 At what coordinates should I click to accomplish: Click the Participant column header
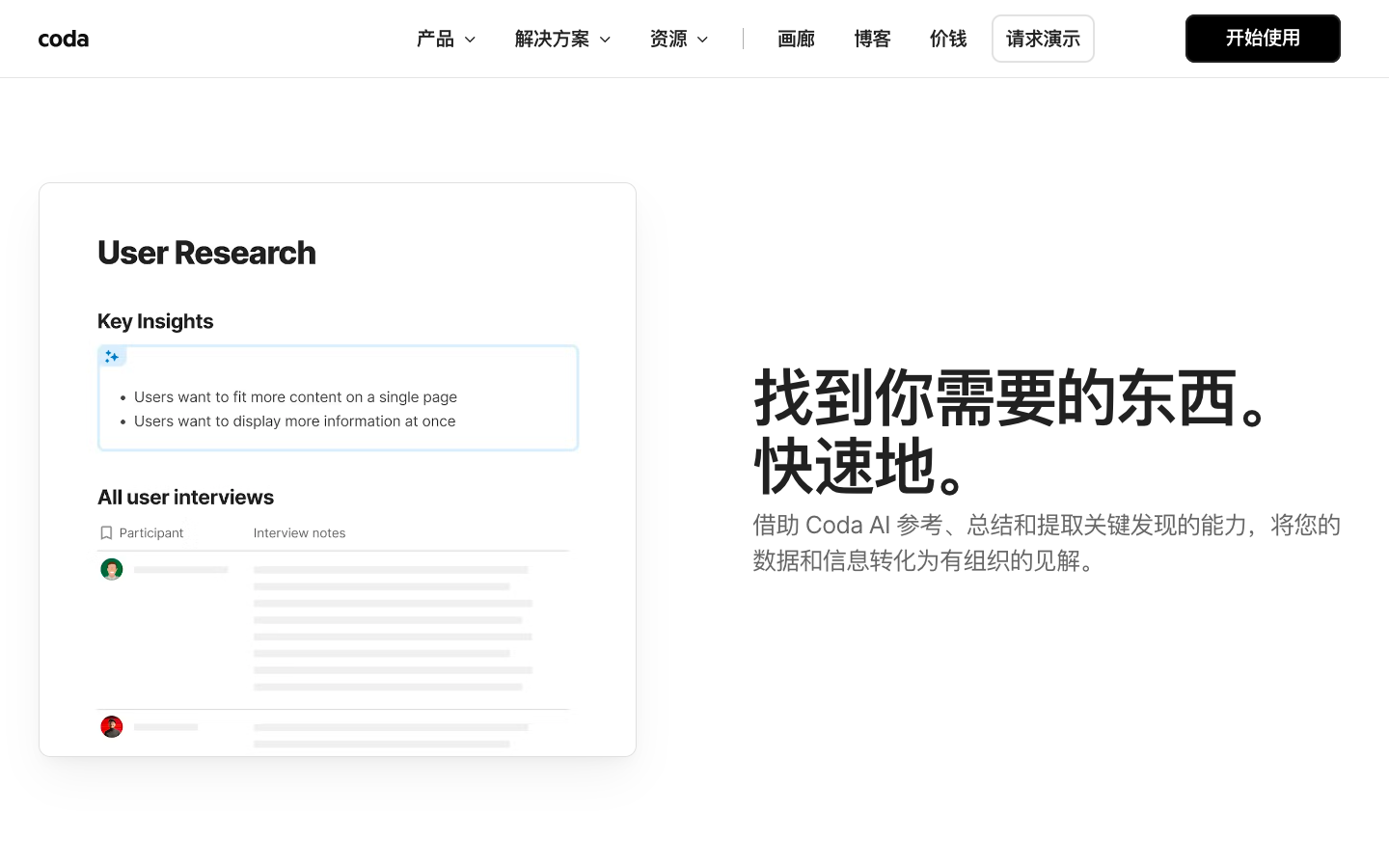(150, 532)
